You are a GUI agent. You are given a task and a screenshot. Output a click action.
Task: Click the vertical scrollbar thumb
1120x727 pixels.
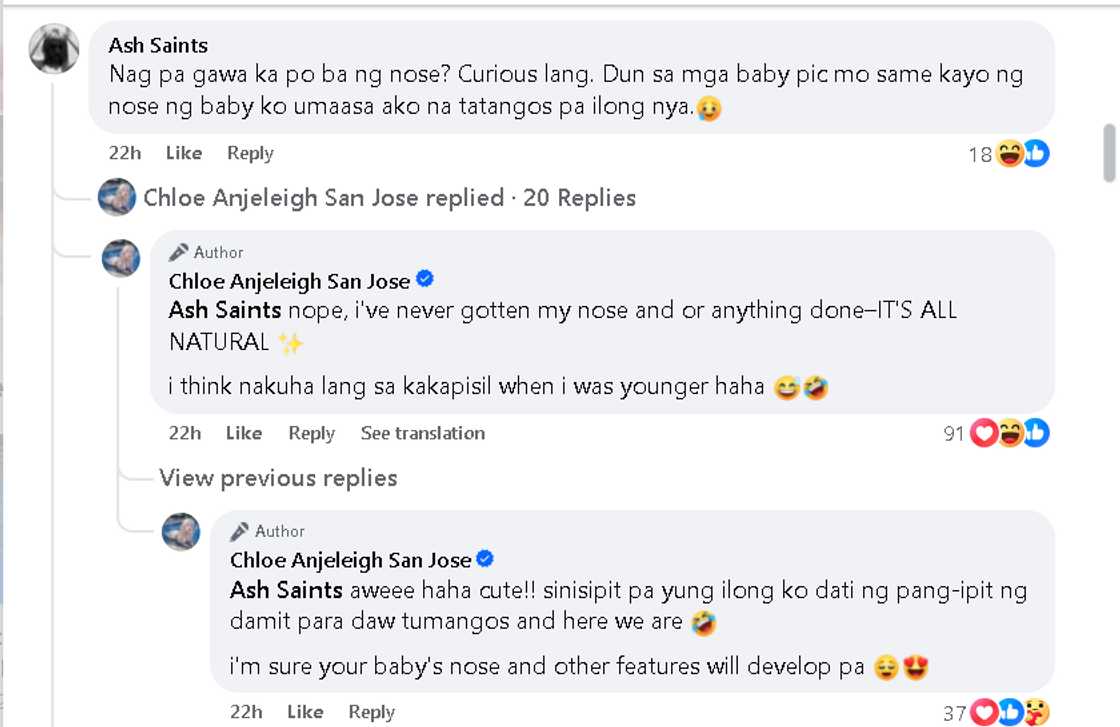1109,153
